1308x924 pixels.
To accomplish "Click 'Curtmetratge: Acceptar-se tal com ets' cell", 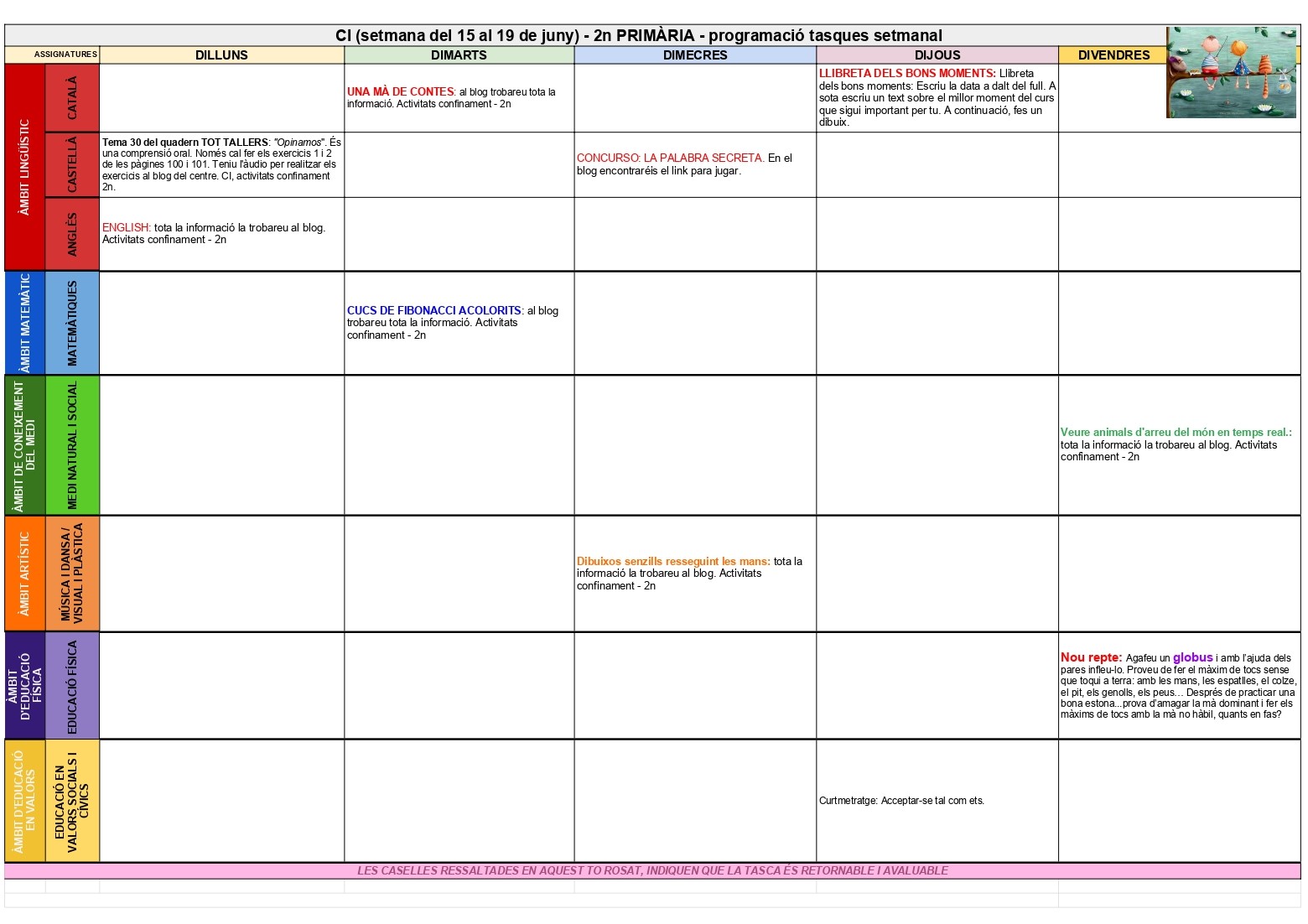I will click(901, 801).
